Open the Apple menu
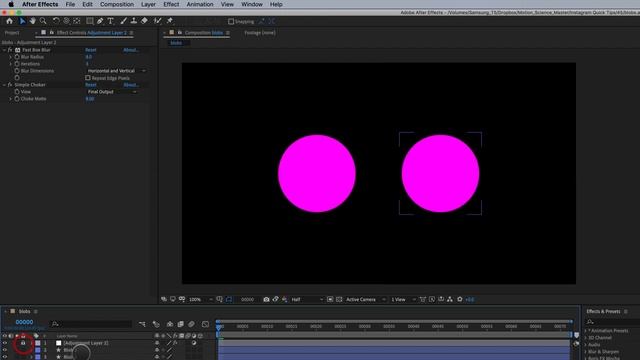This screenshot has width=640, height=360. [11, 4]
